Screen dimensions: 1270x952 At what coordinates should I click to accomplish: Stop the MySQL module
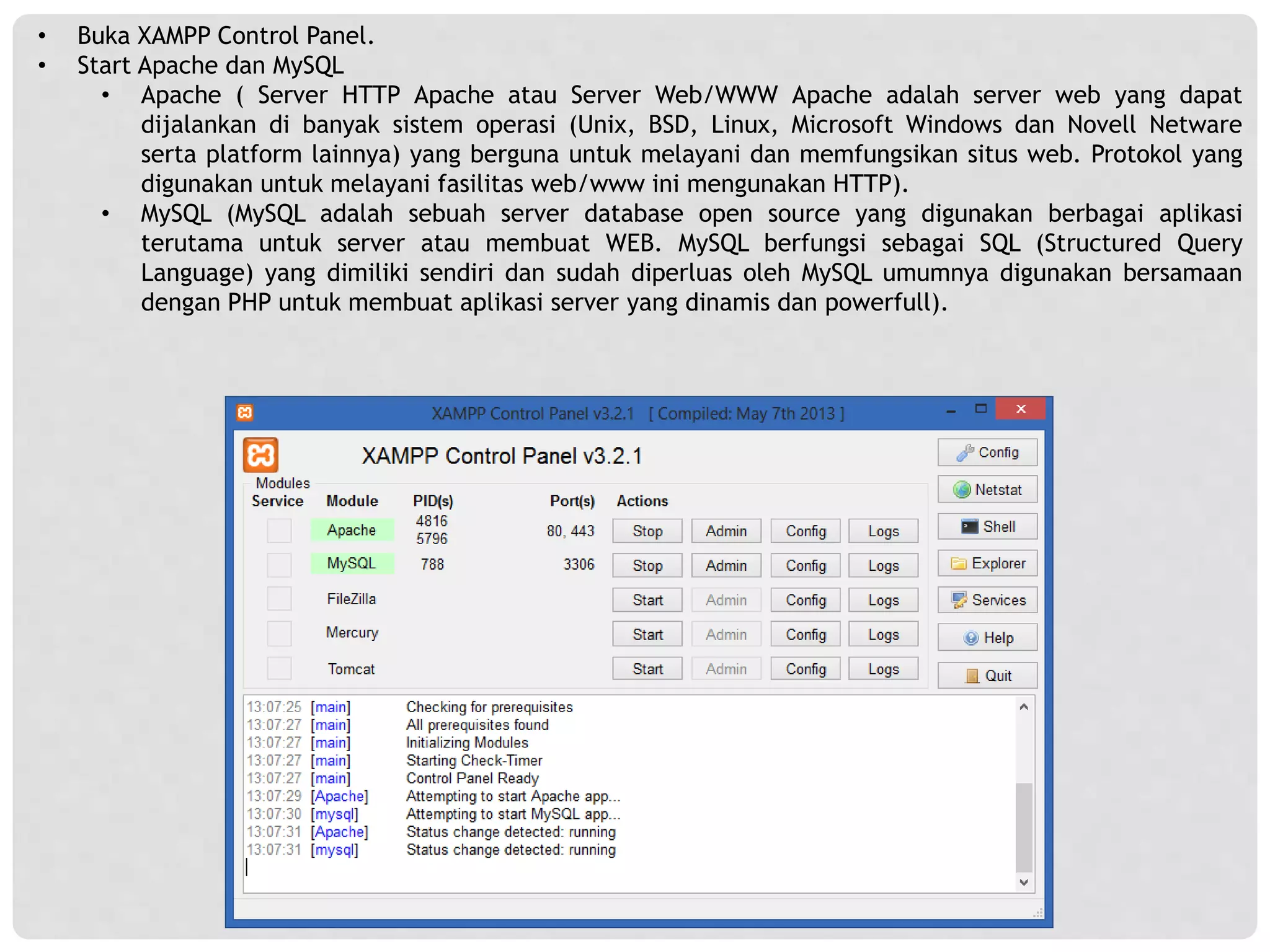pos(647,565)
